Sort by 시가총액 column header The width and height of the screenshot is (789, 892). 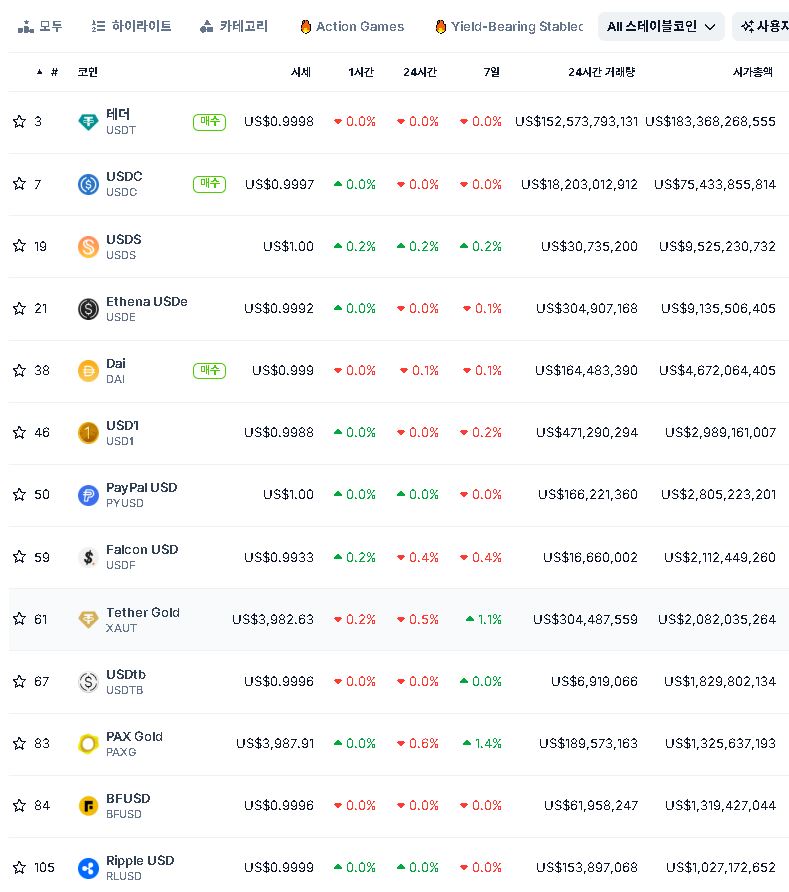[x=752, y=72]
